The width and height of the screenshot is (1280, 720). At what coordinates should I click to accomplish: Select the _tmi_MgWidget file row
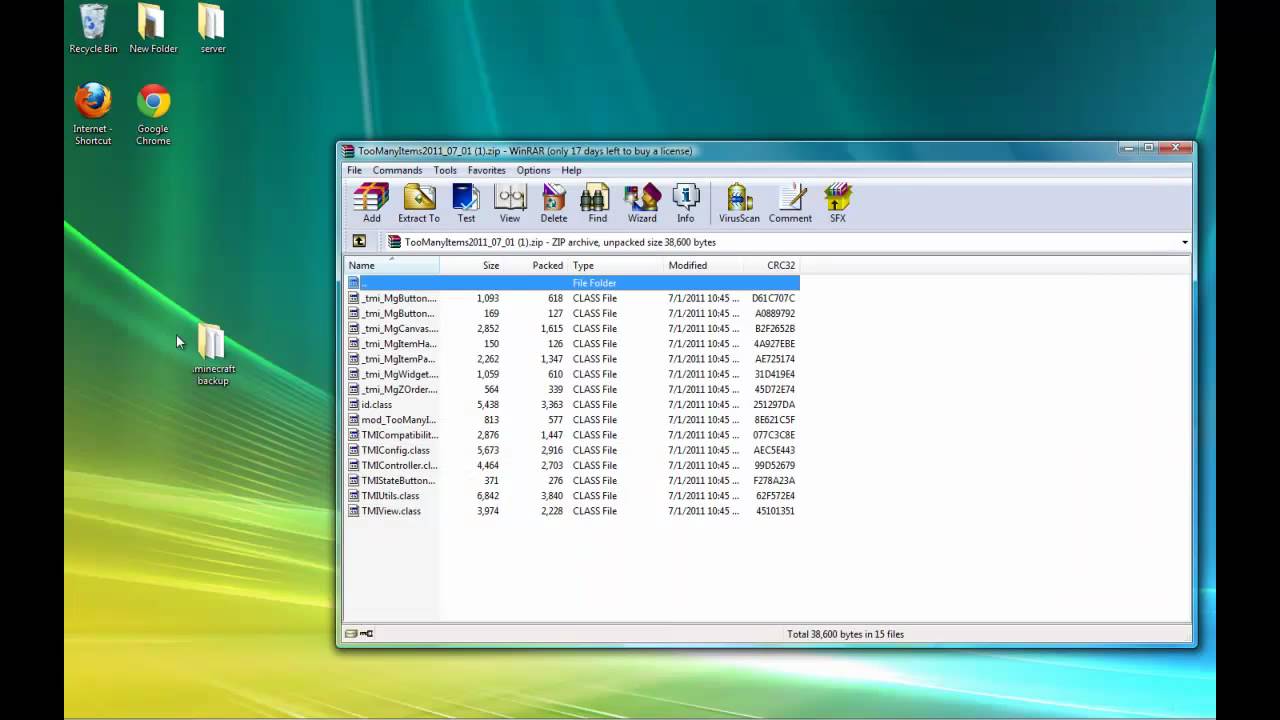pos(572,374)
